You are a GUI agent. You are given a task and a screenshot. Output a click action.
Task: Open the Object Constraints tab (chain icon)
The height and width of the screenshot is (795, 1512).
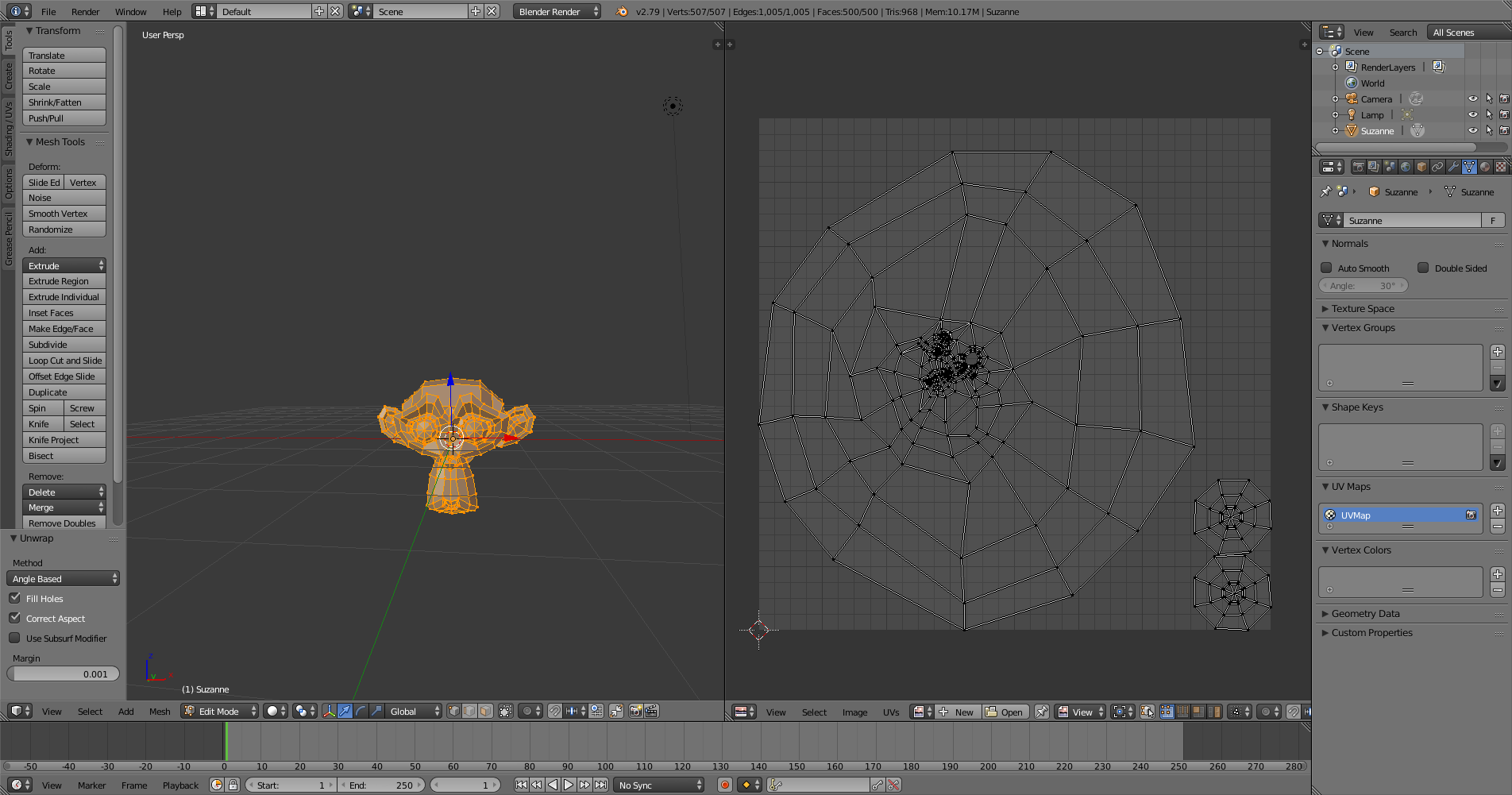1437,167
